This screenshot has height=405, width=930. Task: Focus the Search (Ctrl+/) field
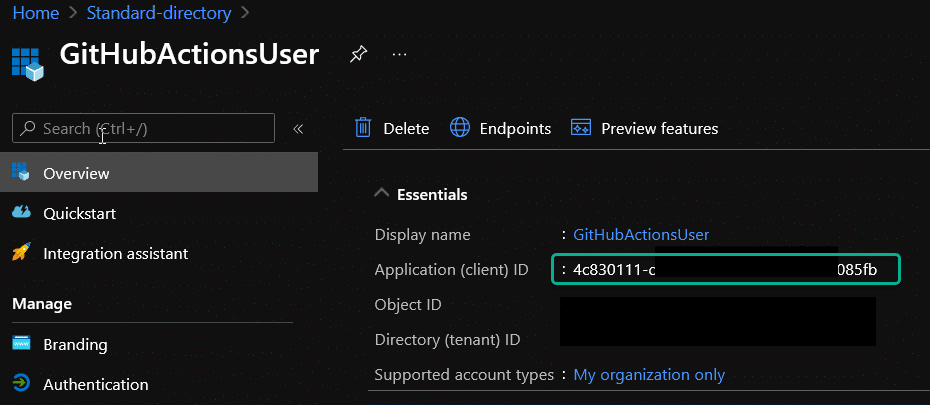144,128
